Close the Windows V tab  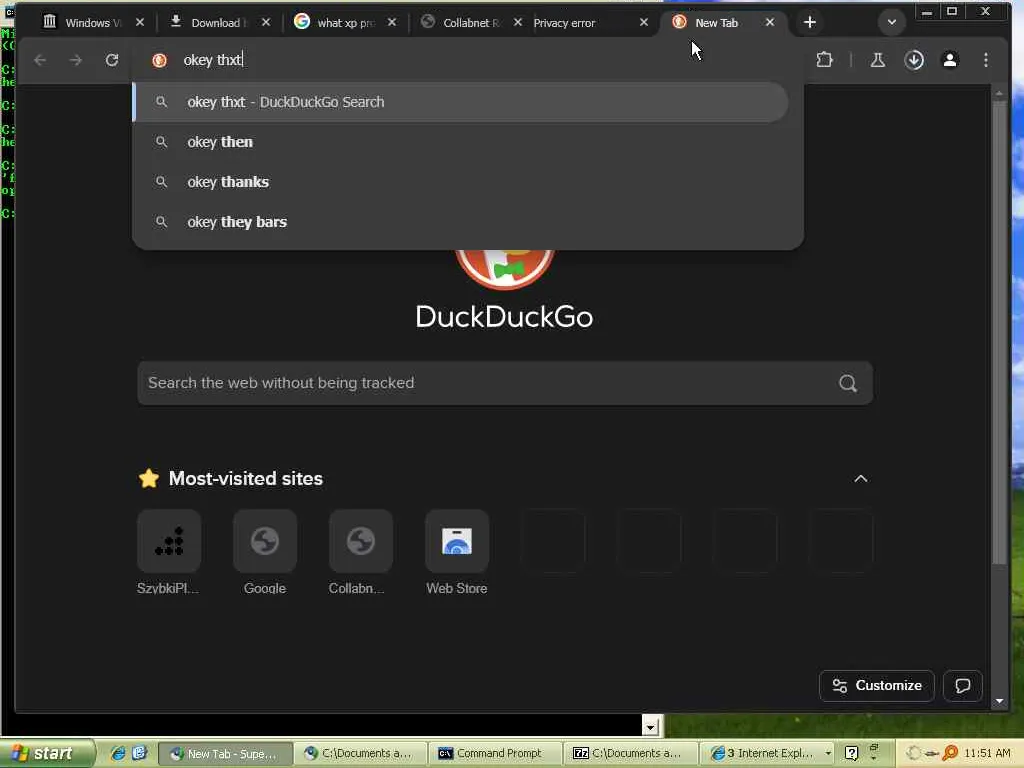pyautogui.click(x=140, y=22)
